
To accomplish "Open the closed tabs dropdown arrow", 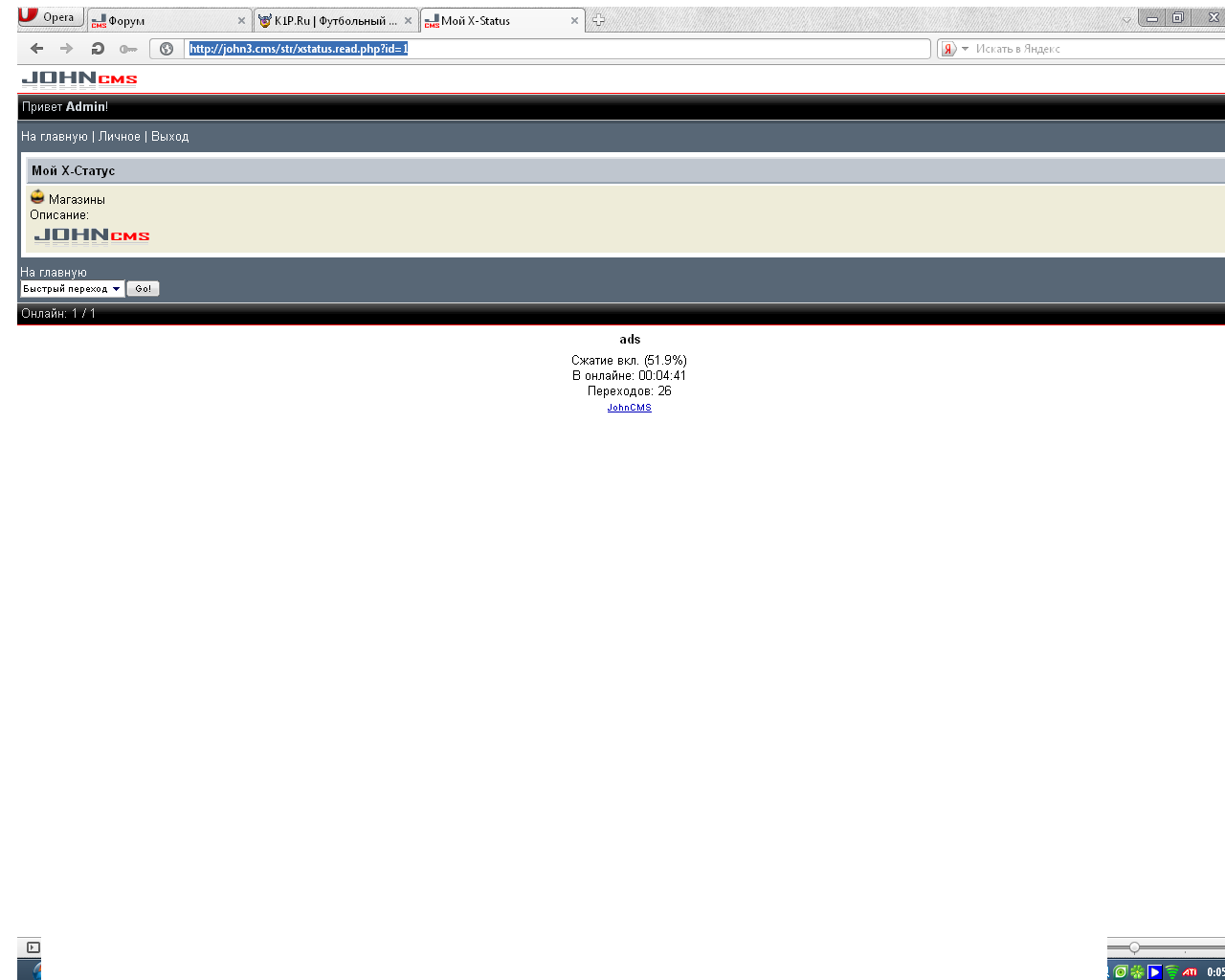I will click(1126, 20).
